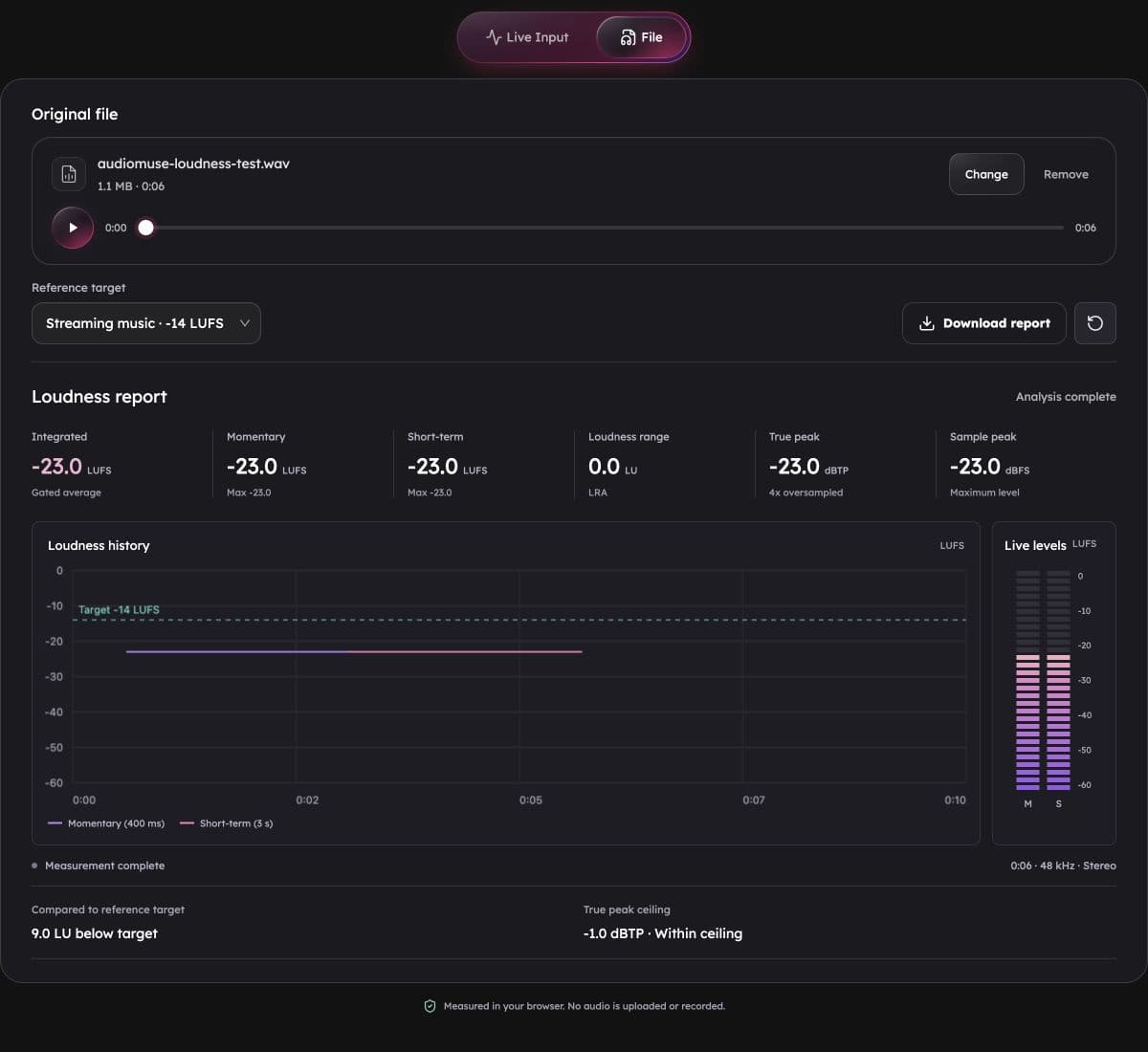Click the file name audiomuse-loudness-test.wav
1148x1052 pixels.
pos(193,164)
